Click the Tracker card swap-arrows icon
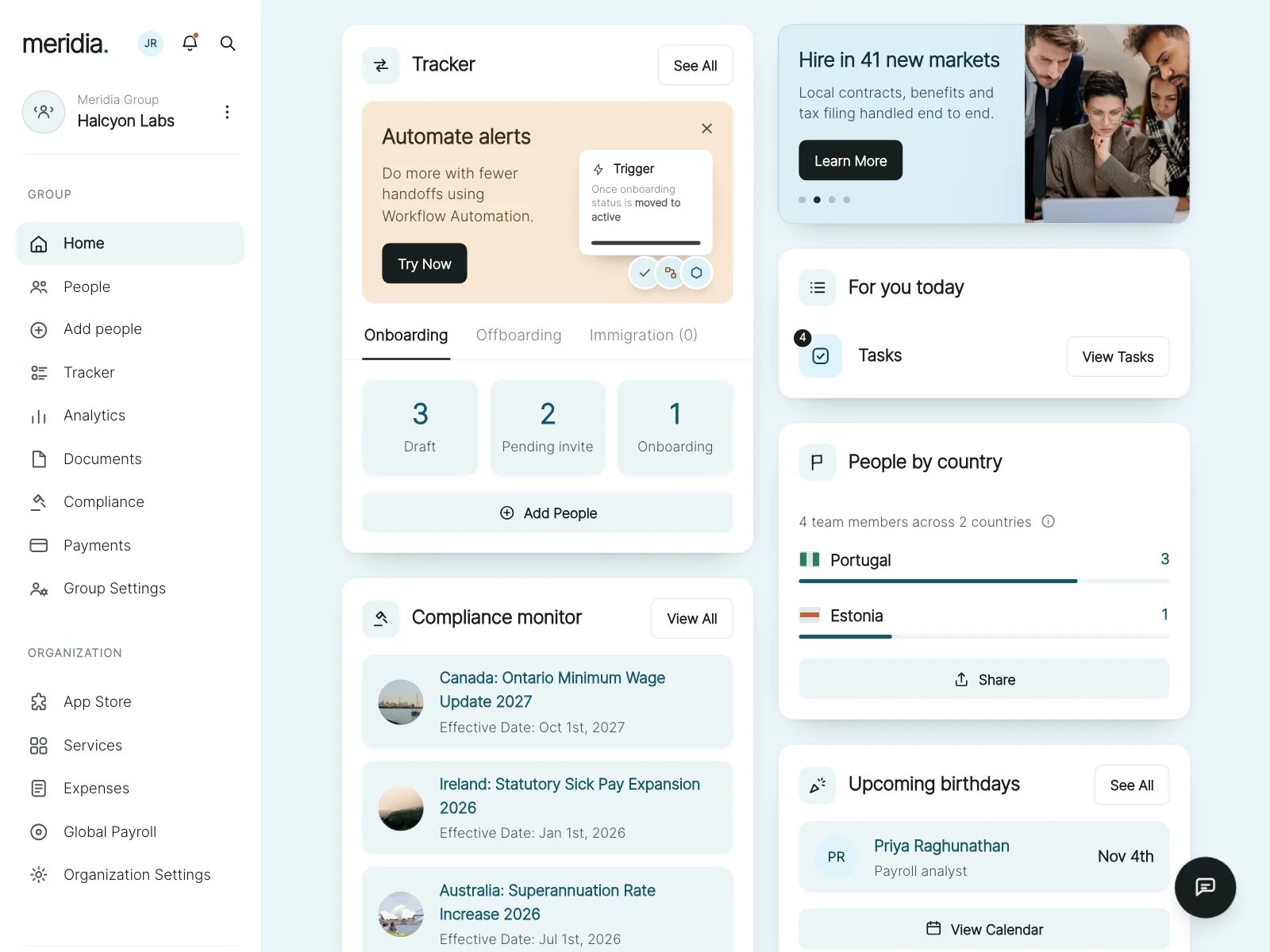Viewport: 1270px width, 952px height. (x=381, y=65)
